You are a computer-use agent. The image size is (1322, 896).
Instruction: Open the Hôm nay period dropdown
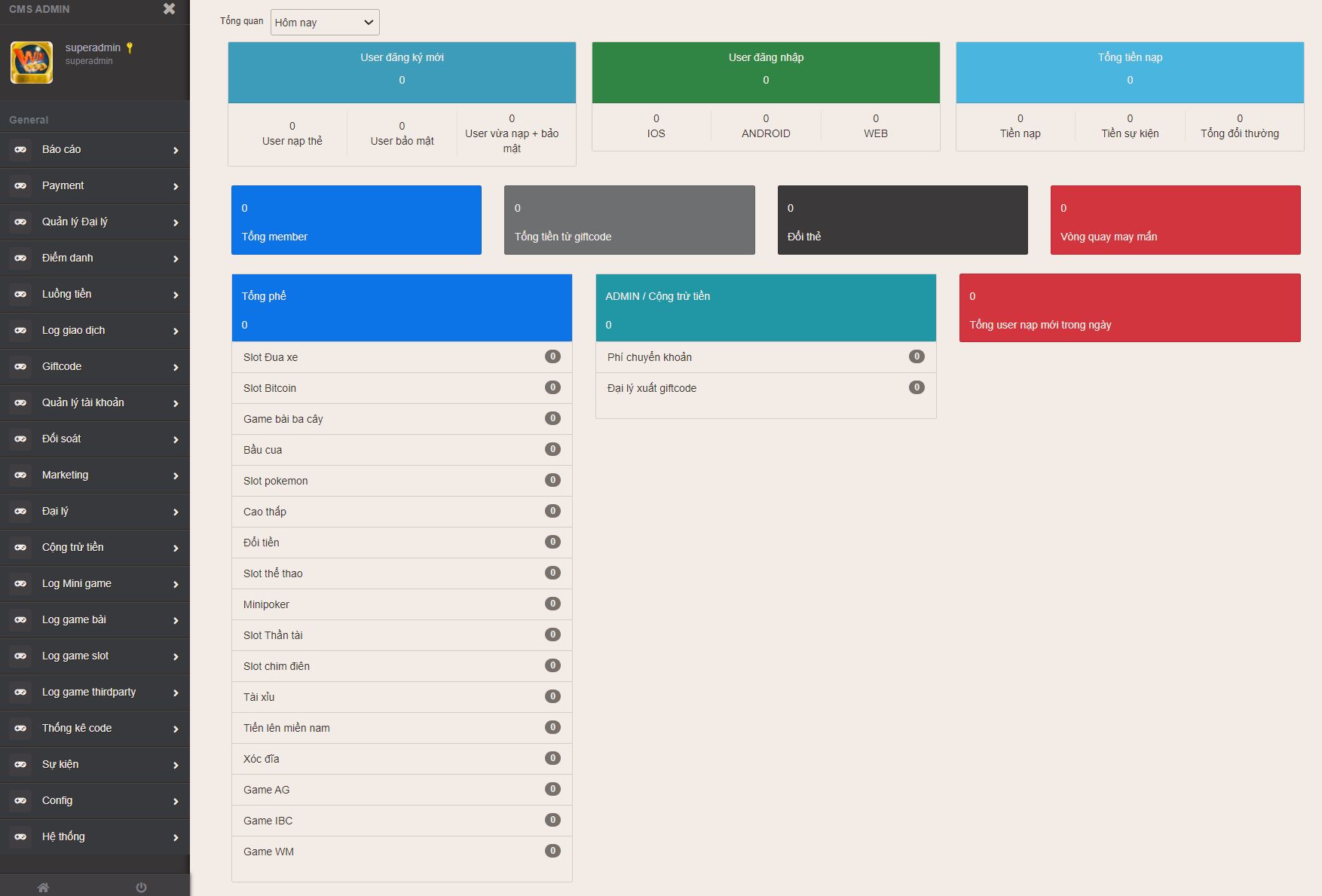point(325,23)
